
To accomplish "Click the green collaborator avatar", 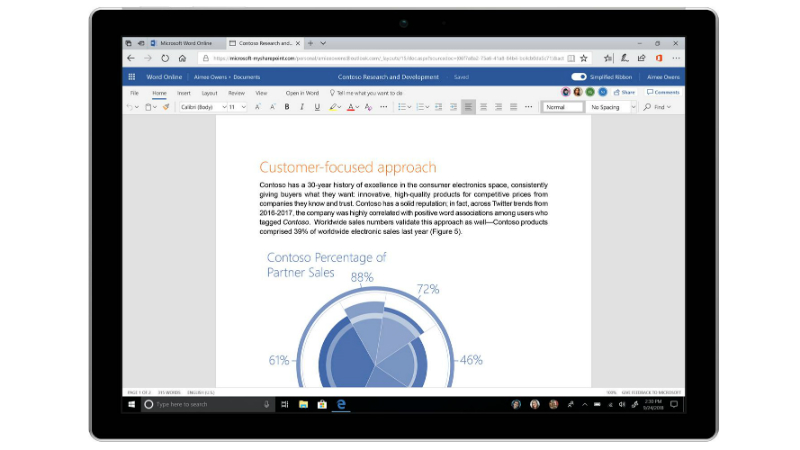I will [x=590, y=92].
